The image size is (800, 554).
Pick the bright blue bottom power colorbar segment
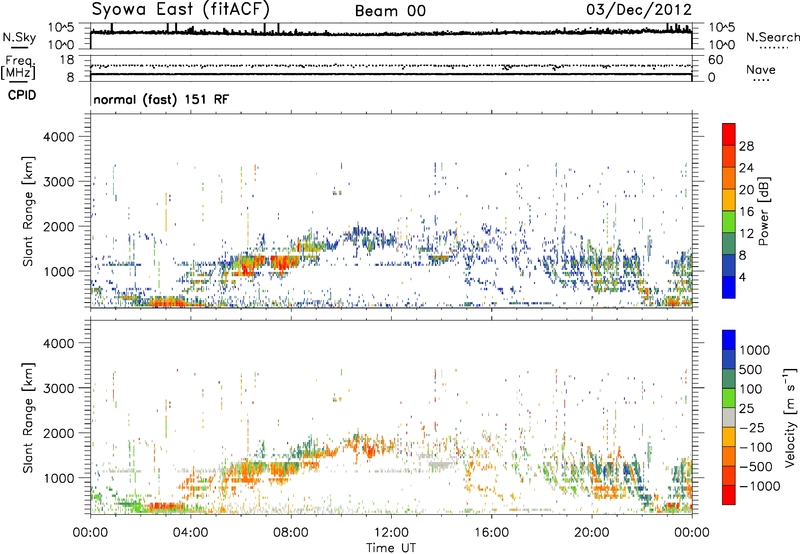729,288
